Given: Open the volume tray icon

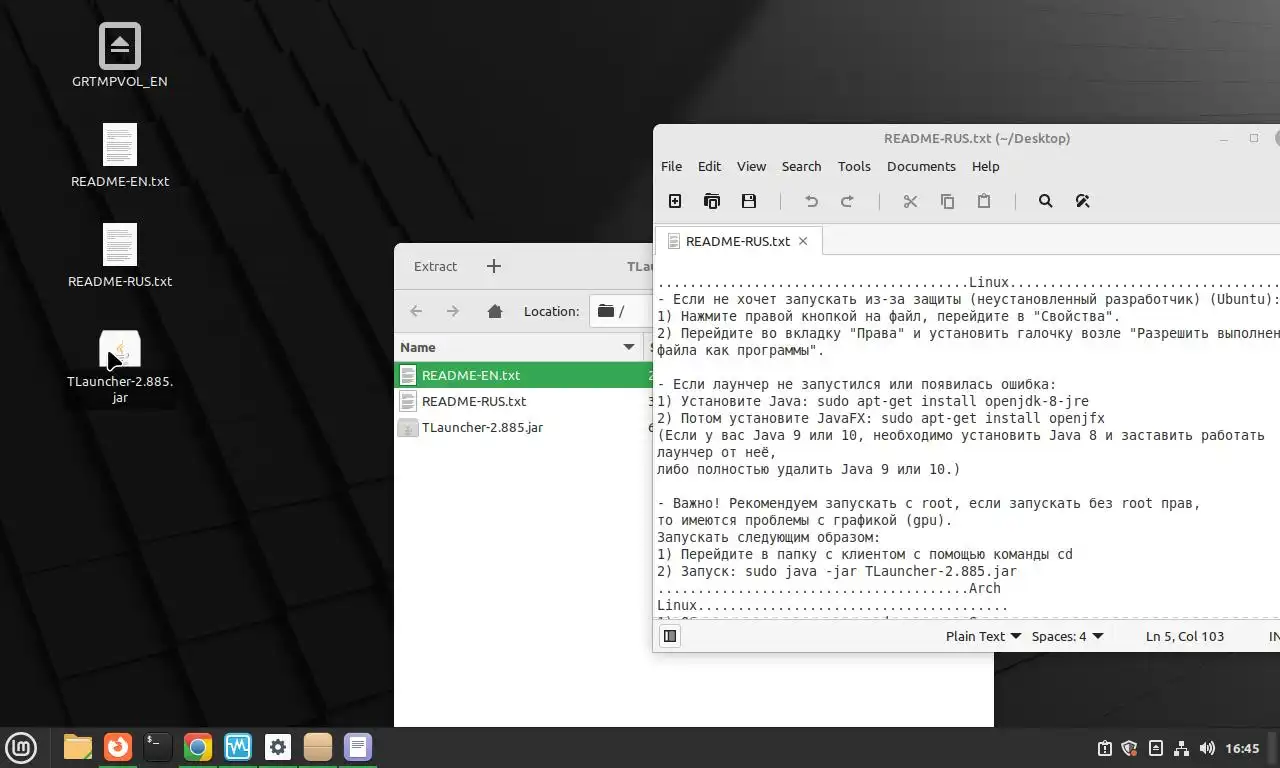Looking at the screenshot, I should click(x=1207, y=748).
